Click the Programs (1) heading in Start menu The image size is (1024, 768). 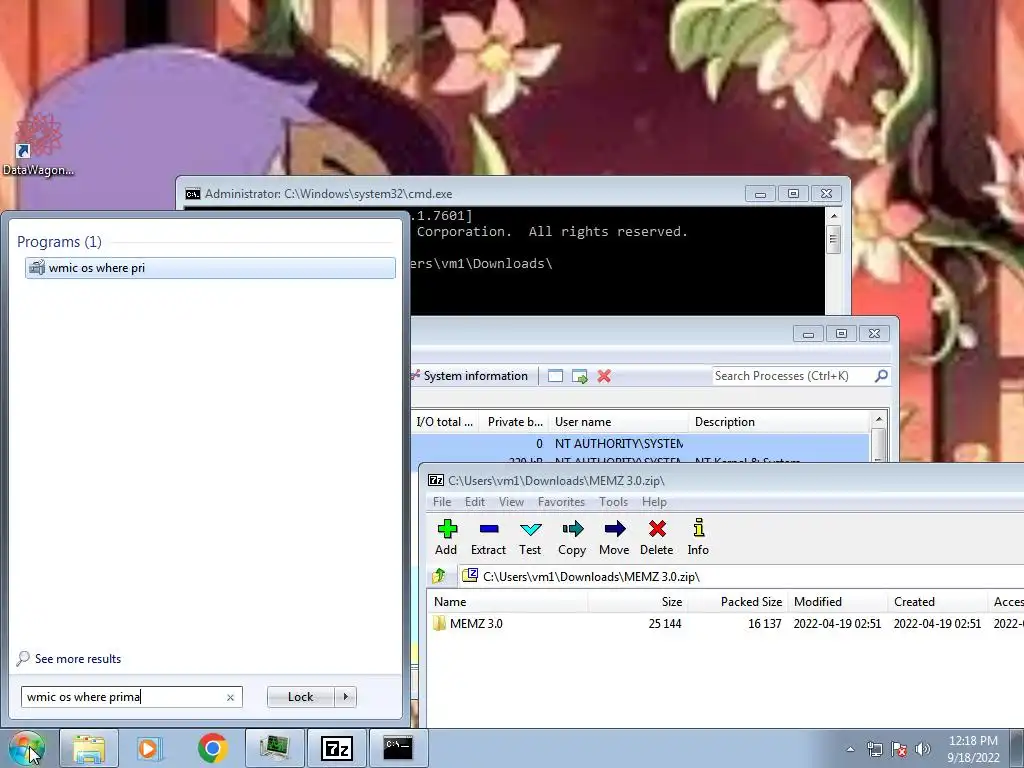coord(59,242)
